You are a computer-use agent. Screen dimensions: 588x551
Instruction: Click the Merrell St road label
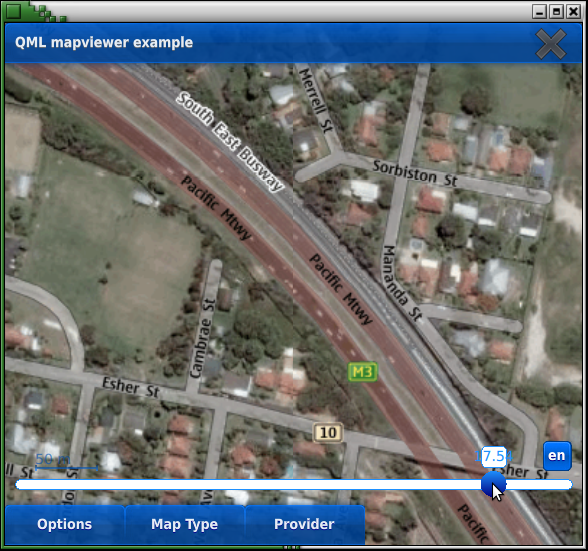pyautogui.click(x=315, y=100)
